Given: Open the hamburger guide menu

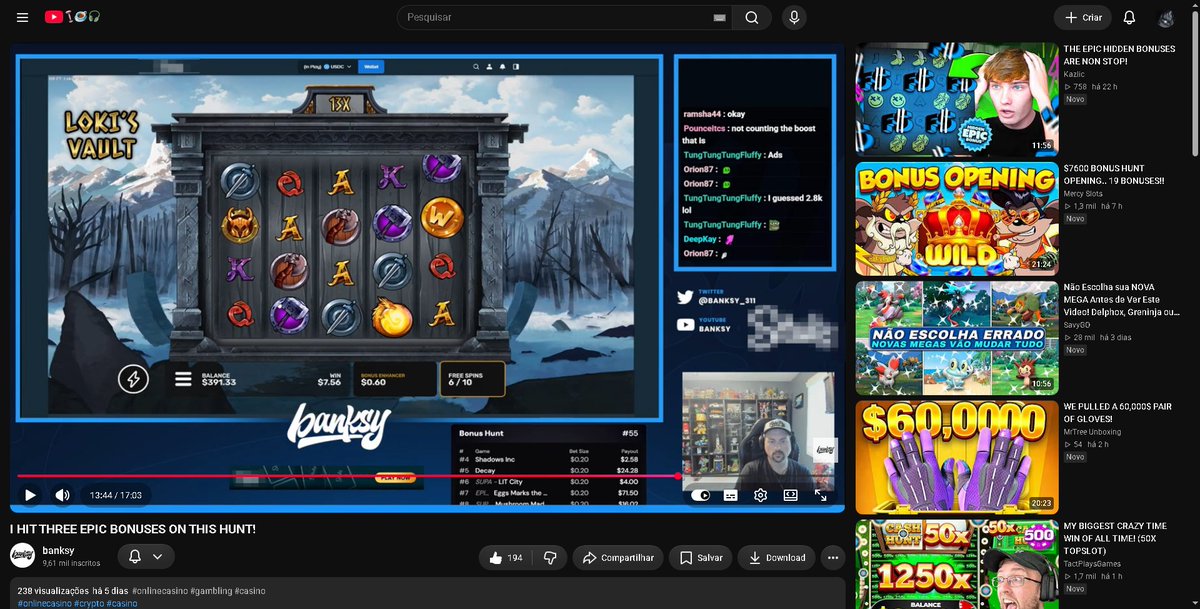Looking at the screenshot, I should (x=22, y=18).
